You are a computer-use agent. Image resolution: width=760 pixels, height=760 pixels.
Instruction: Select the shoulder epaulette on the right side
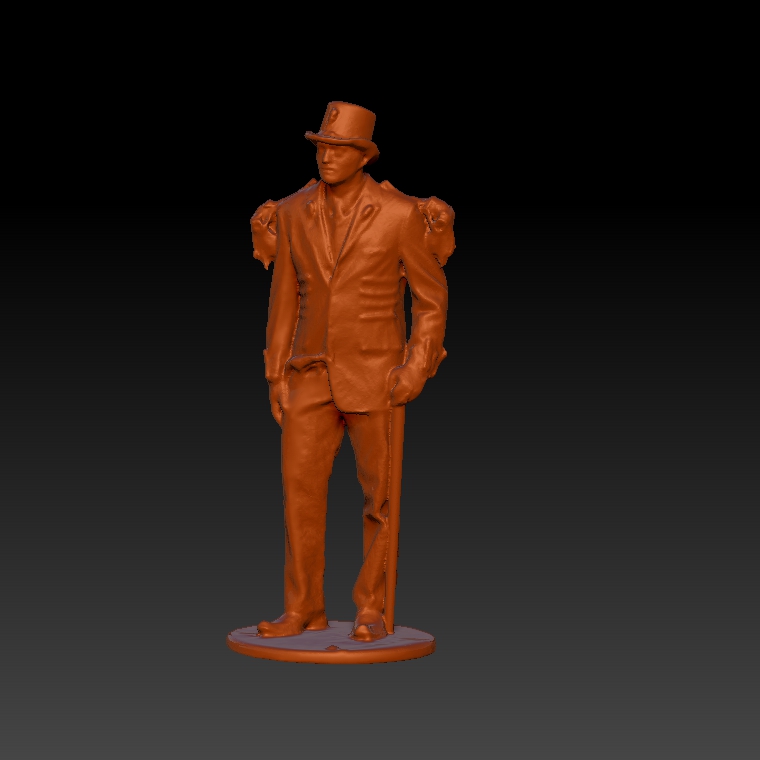coord(438,225)
